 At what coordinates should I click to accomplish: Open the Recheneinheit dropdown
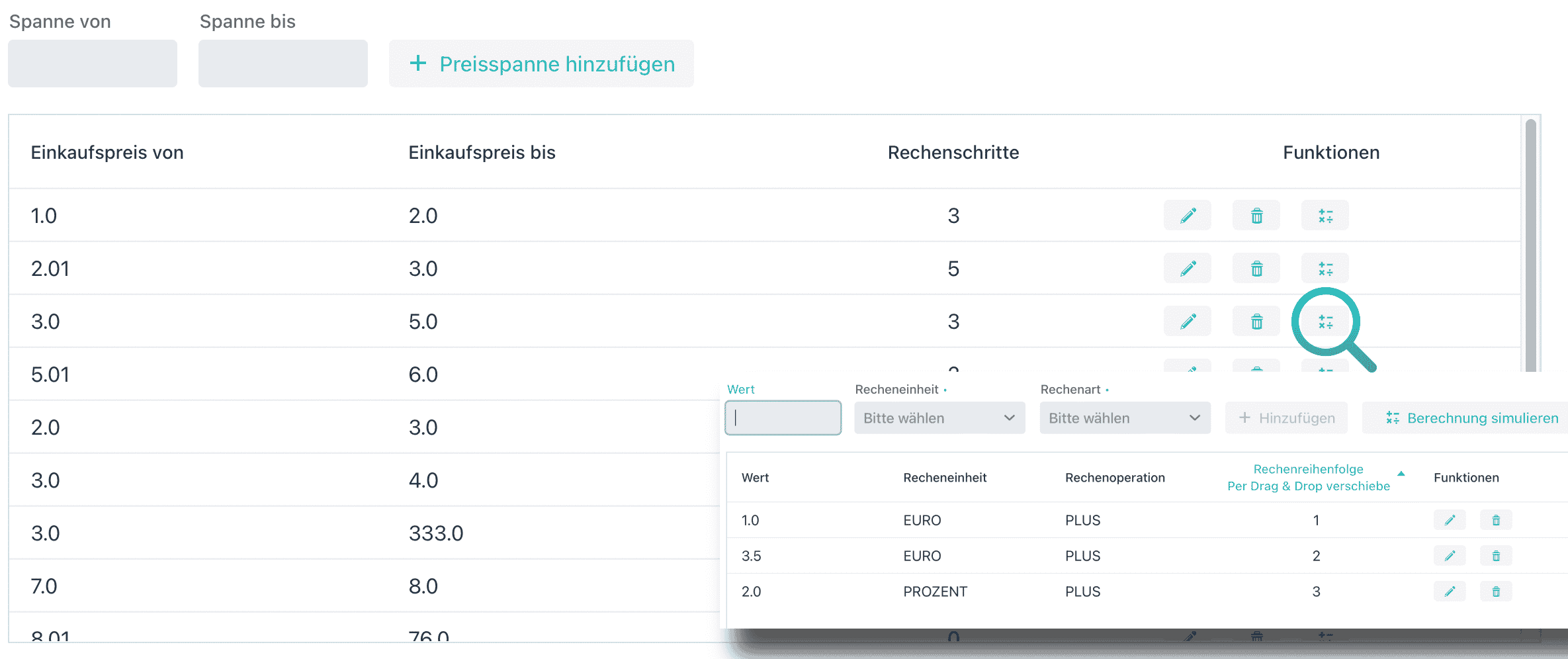point(939,418)
